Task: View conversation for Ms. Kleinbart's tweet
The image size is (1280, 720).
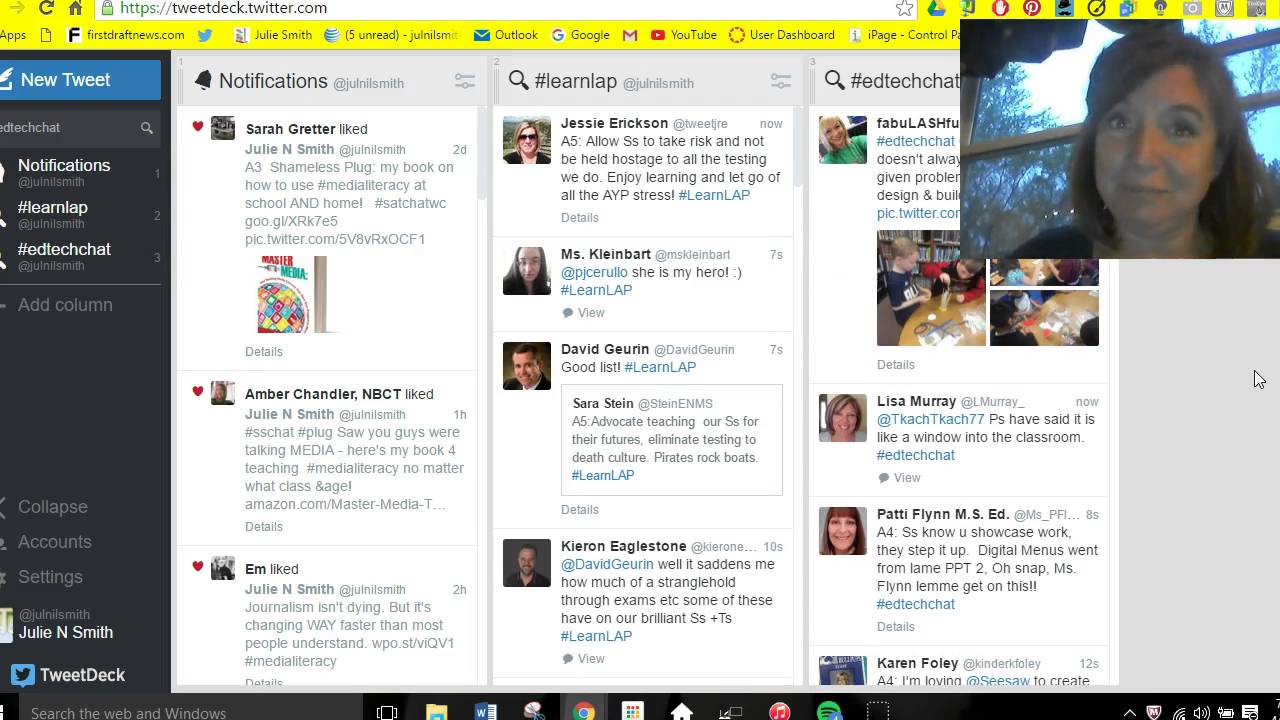Action: pyautogui.click(x=584, y=313)
